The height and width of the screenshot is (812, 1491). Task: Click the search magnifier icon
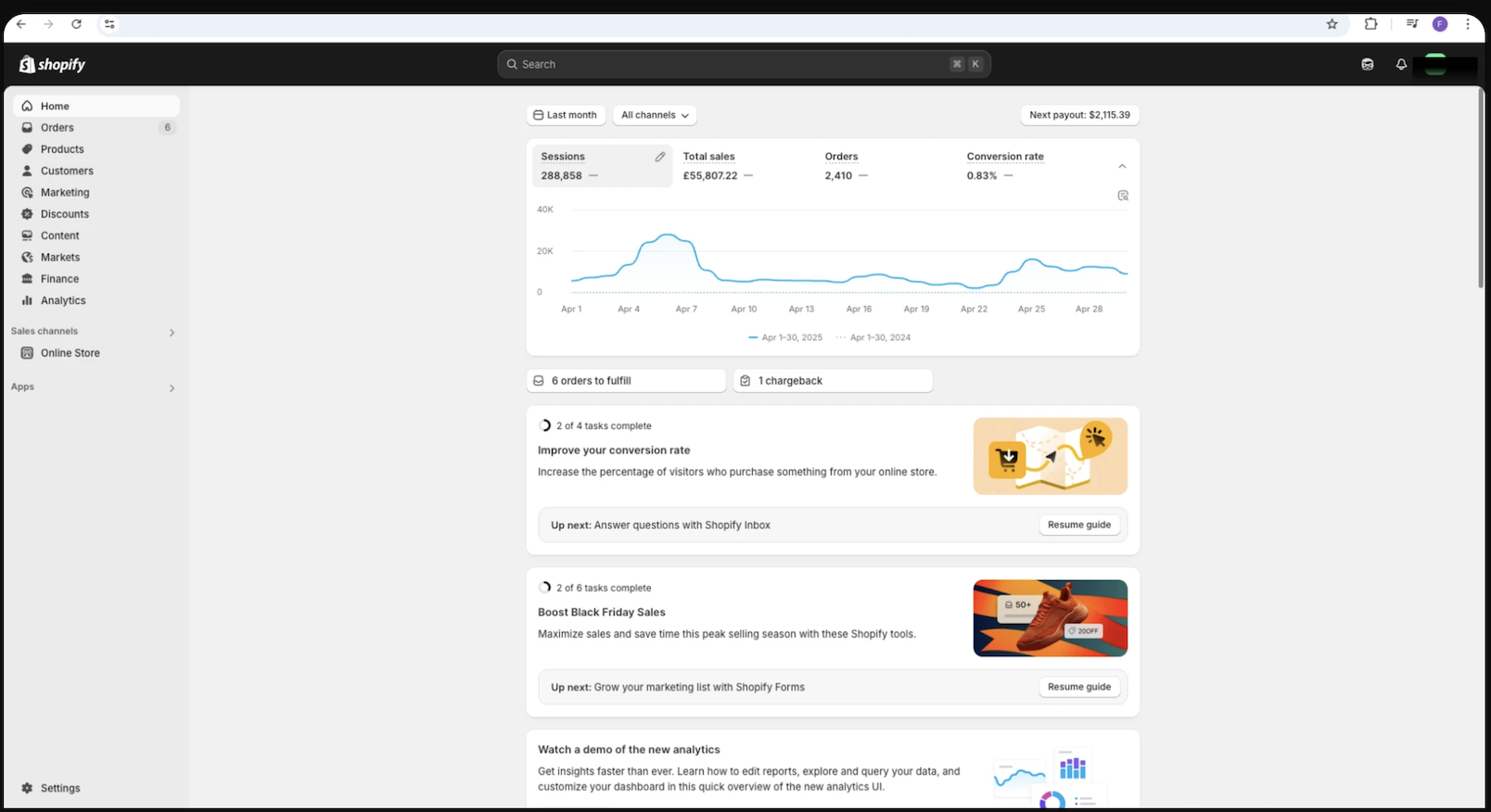point(512,64)
